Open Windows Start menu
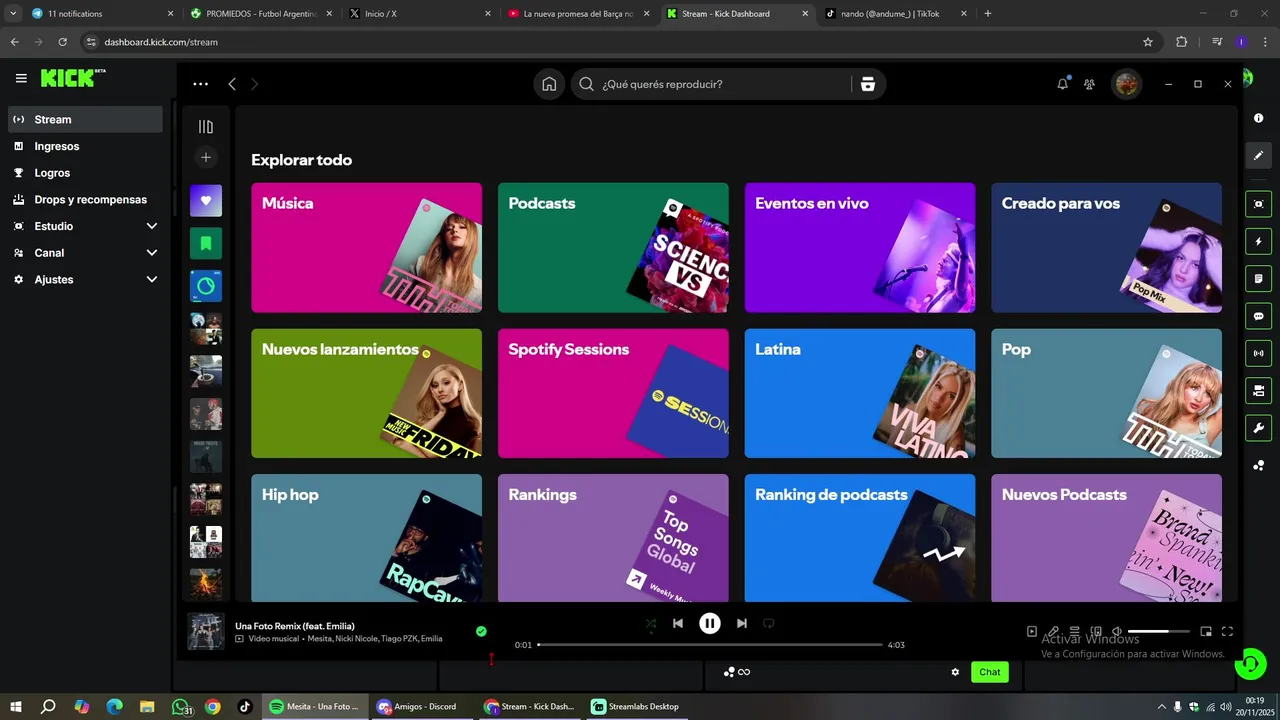The image size is (1280, 720). 15,706
